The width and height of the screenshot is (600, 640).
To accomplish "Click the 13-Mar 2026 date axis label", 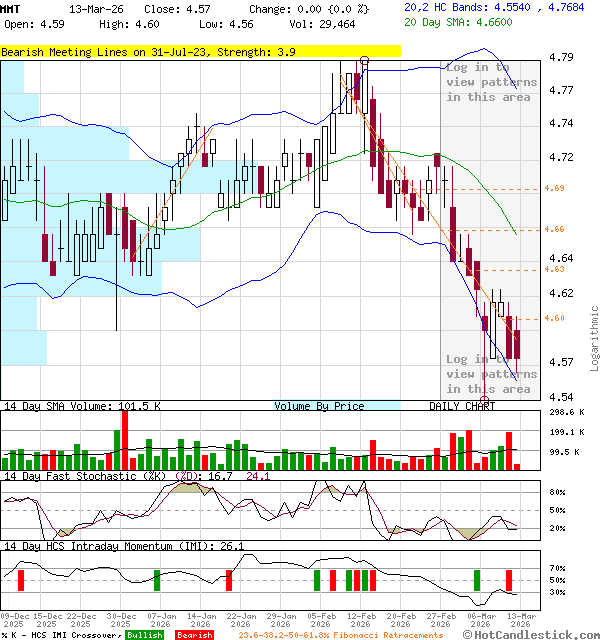I will point(520,620).
